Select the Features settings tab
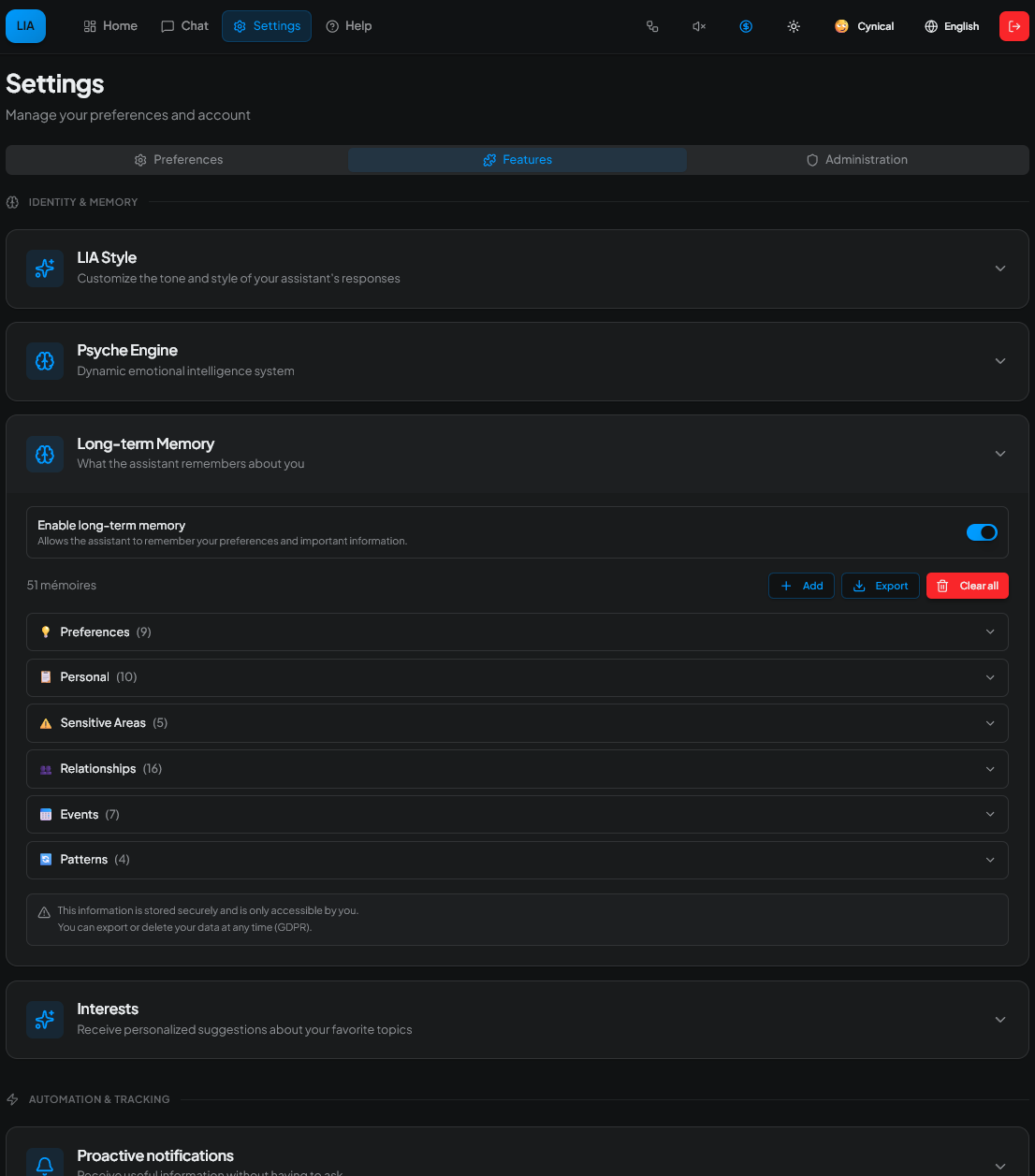Screen dimensions: 1035x1176 pos(517,160)
